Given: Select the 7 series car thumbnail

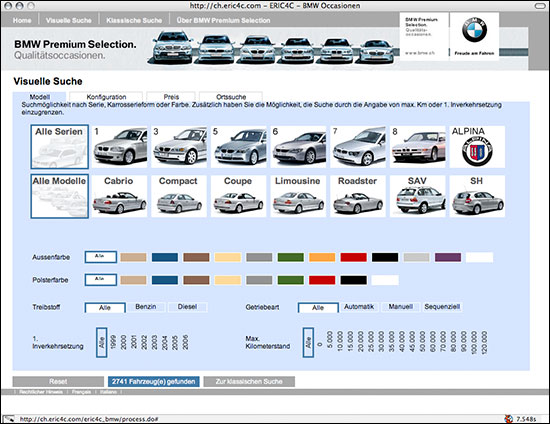Looking at the screenshot, I should pos(358,147).
